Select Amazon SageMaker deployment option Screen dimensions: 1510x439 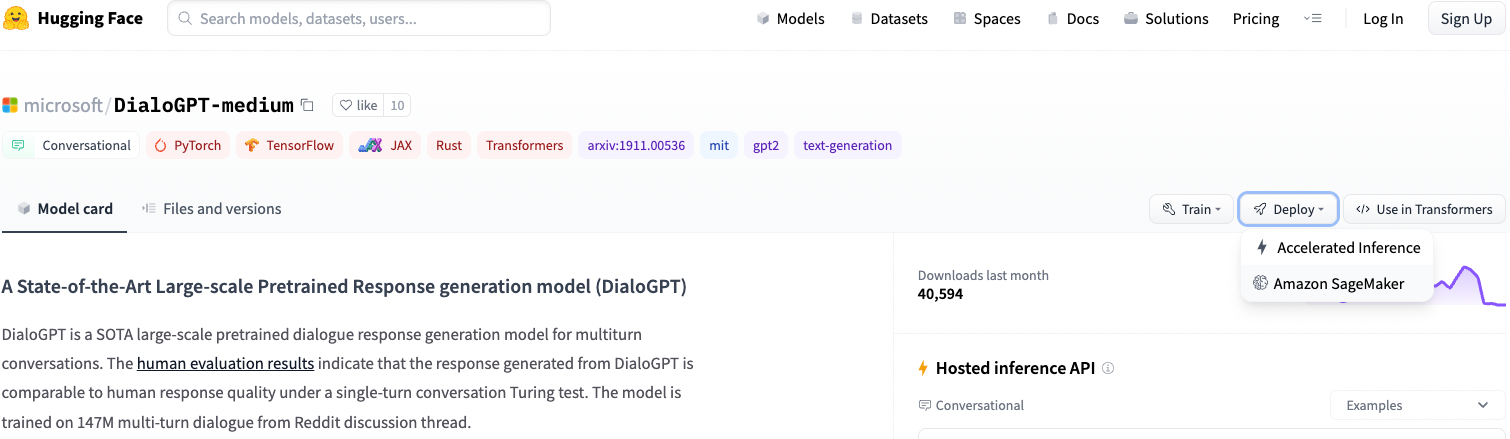[1337, 284]
